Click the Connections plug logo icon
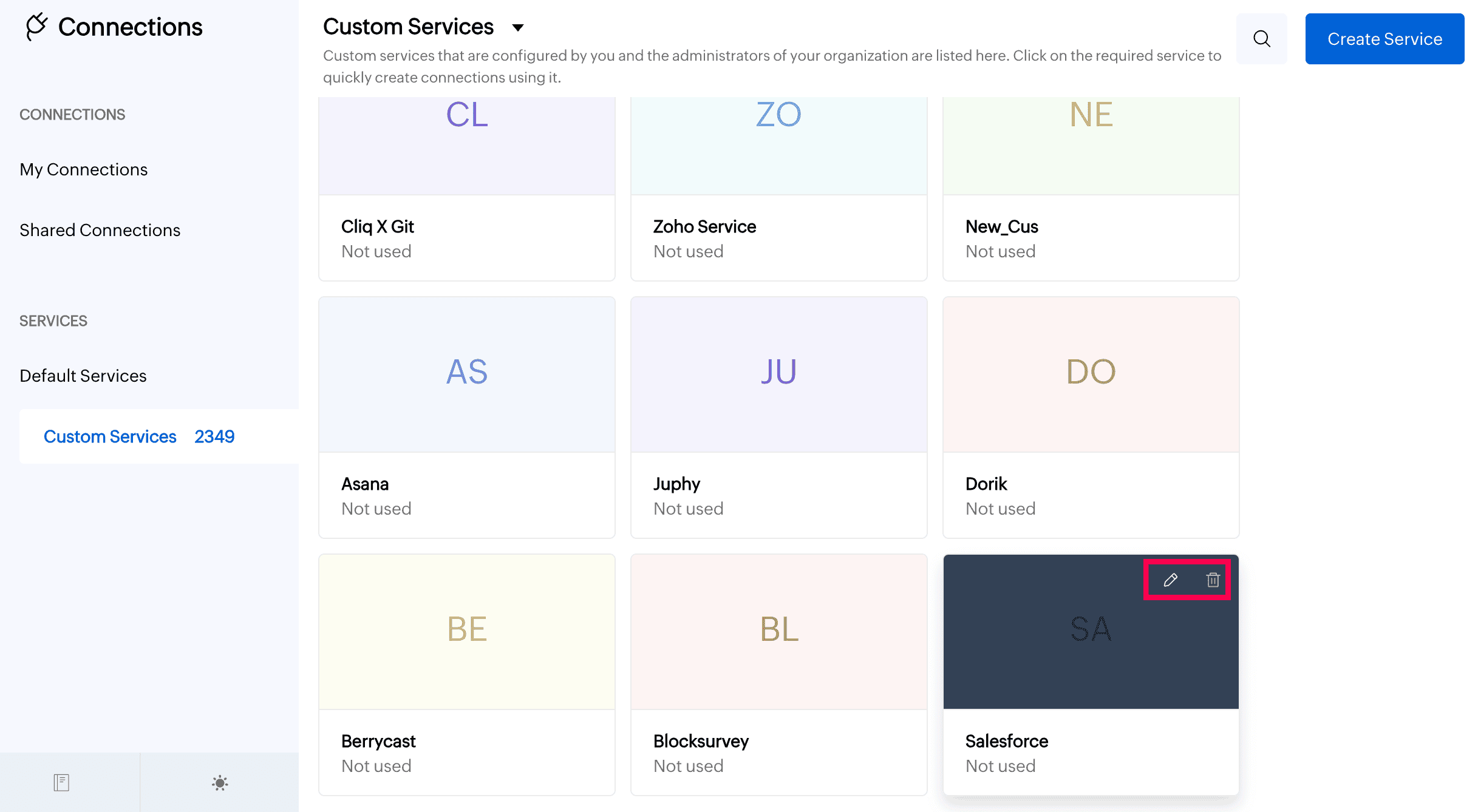The height and width of the screenshot is (812, 1478). [36, 27]
